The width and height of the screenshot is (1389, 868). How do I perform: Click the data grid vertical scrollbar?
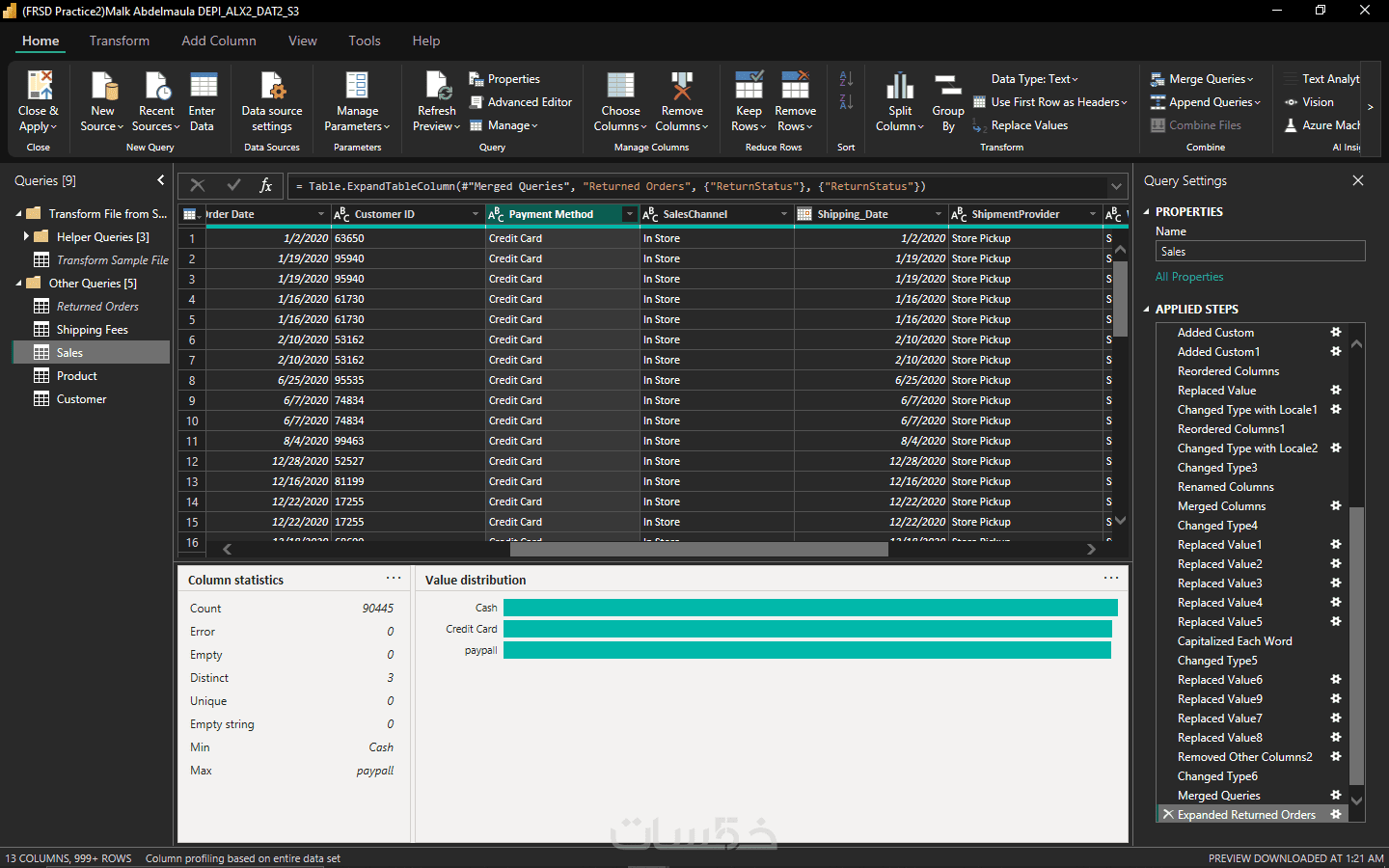click(x=1120, y=298)
